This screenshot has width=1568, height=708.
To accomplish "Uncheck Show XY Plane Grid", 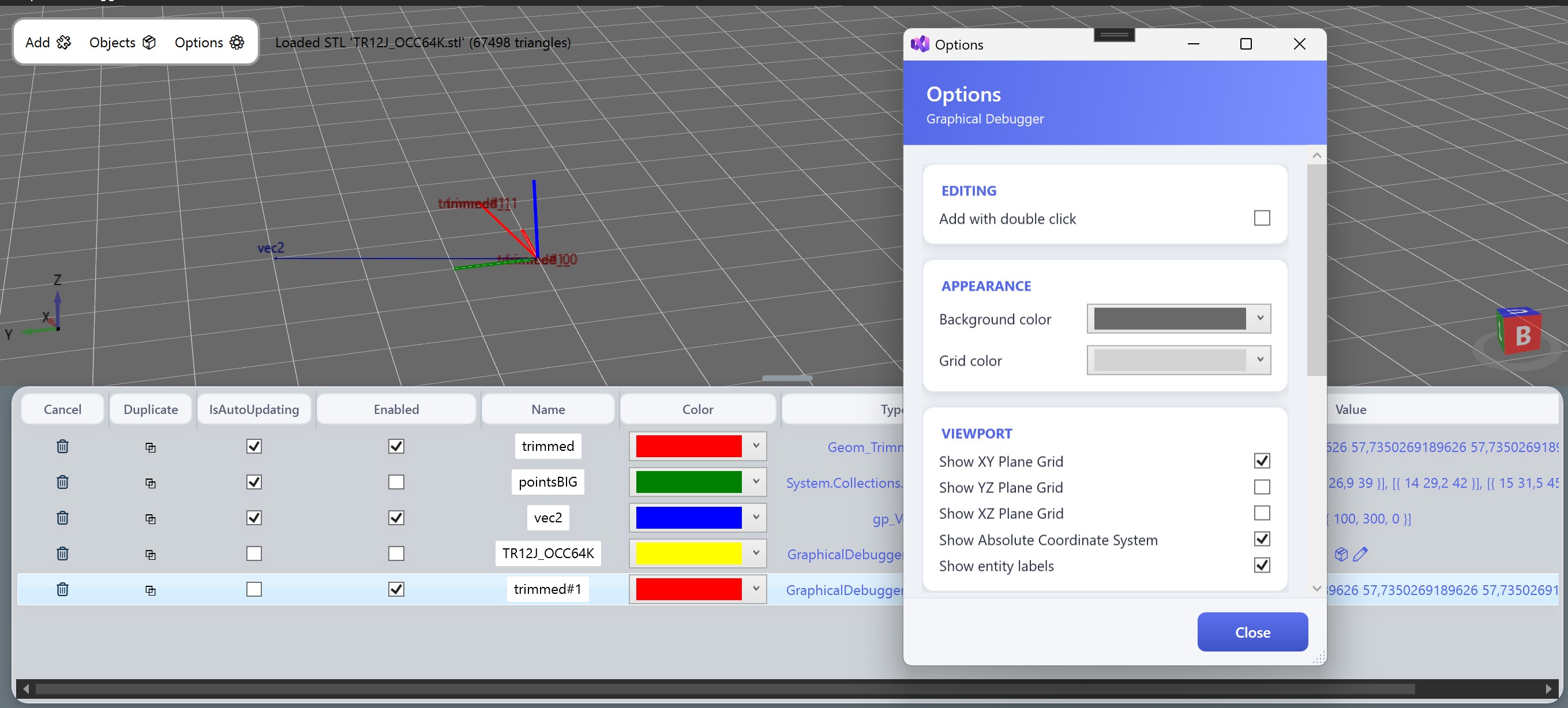I will point(1262,461).
